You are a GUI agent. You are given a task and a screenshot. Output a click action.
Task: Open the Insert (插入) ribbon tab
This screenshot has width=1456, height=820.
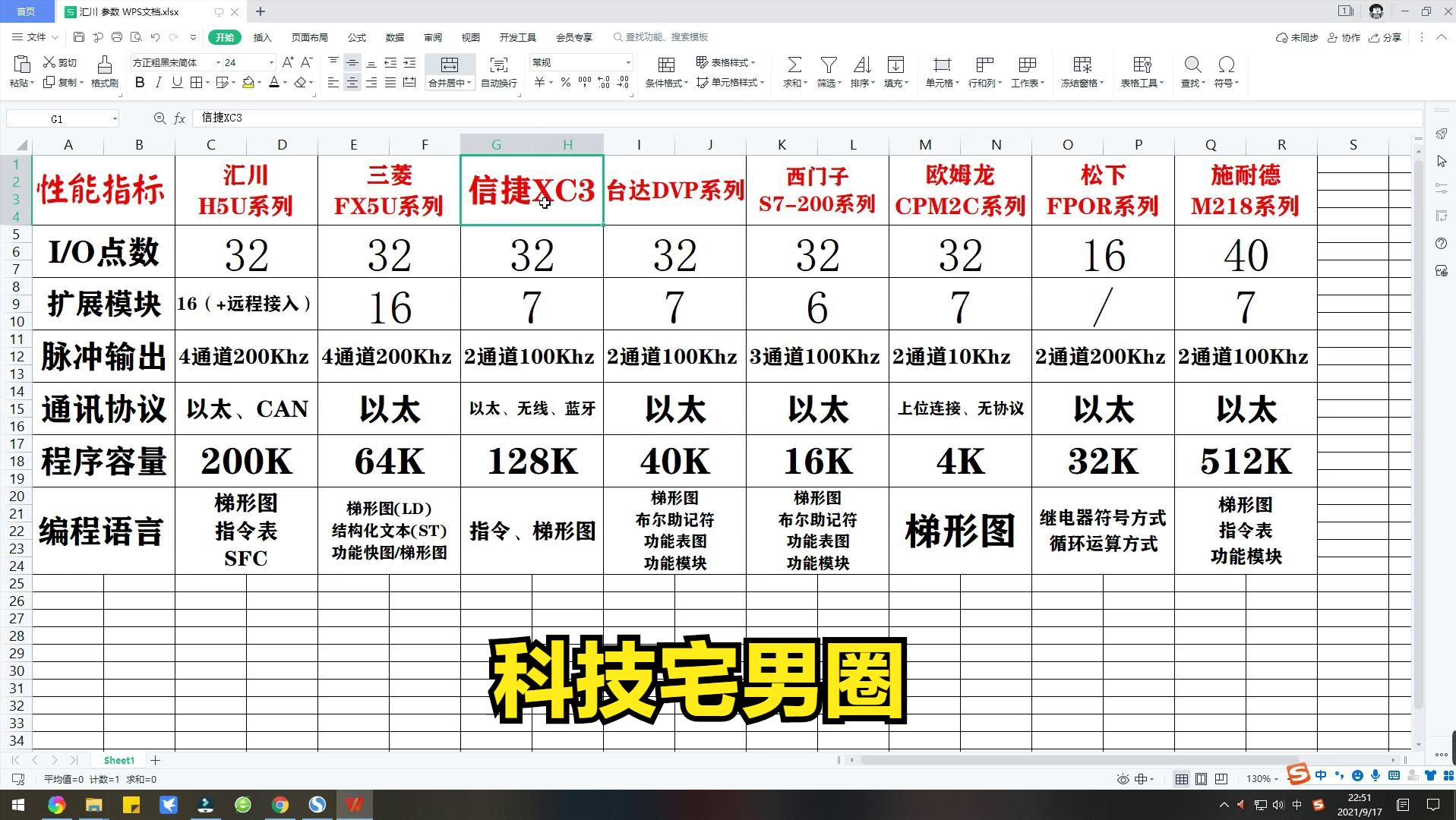point(262,37)
